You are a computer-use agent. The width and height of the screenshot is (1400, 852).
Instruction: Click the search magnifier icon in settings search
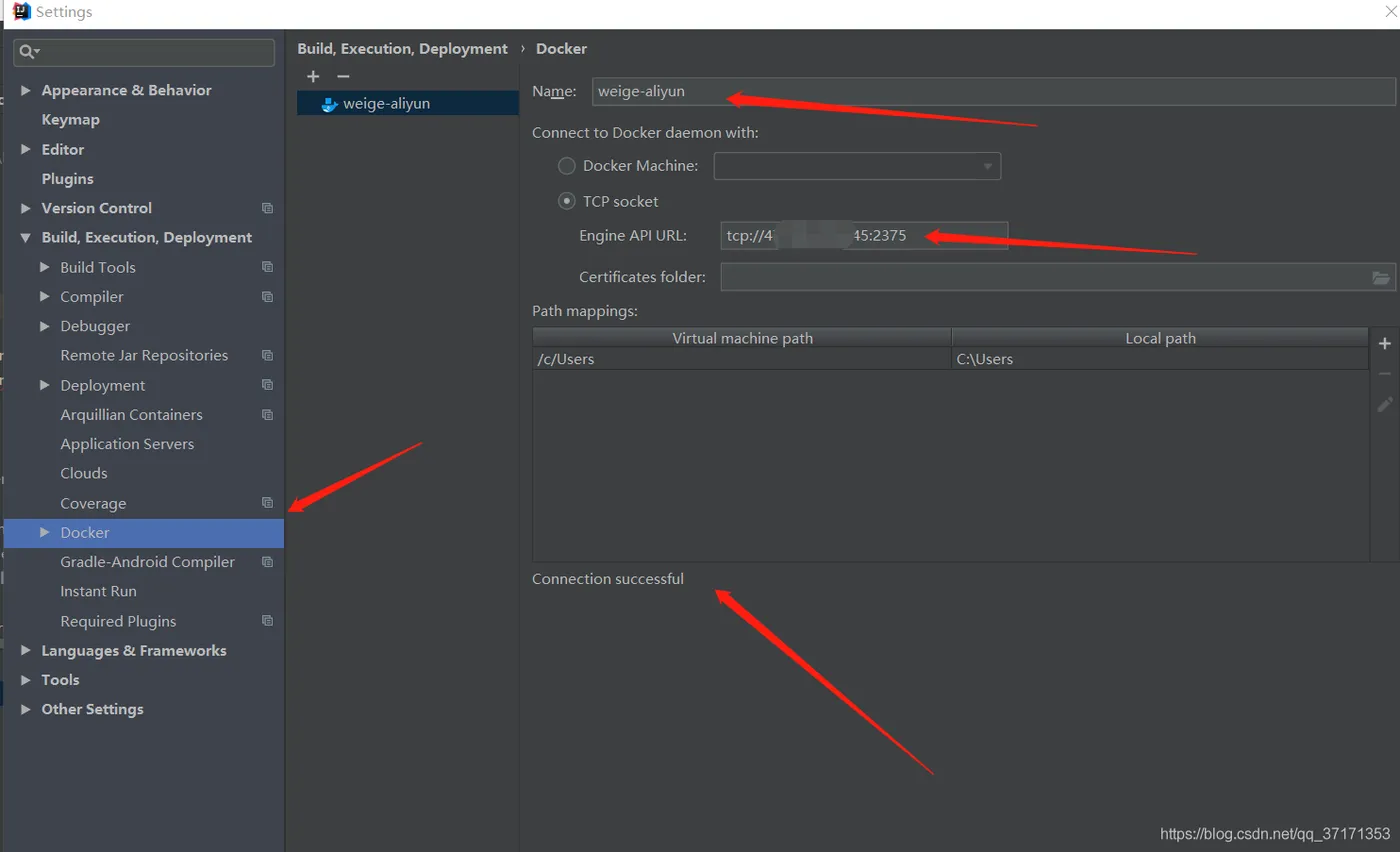pos(29,52)
